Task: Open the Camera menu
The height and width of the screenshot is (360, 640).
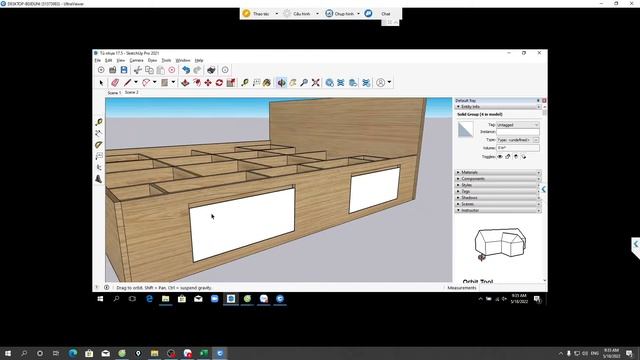Action: (136, 60)
